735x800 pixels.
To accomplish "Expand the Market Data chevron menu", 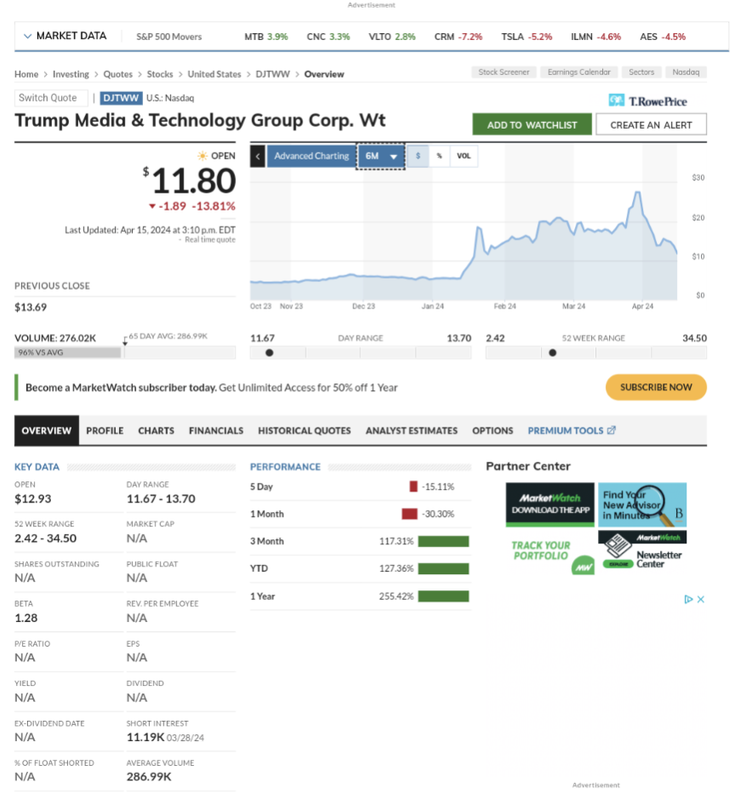I will pyautogui.click(x=28, y=36).
